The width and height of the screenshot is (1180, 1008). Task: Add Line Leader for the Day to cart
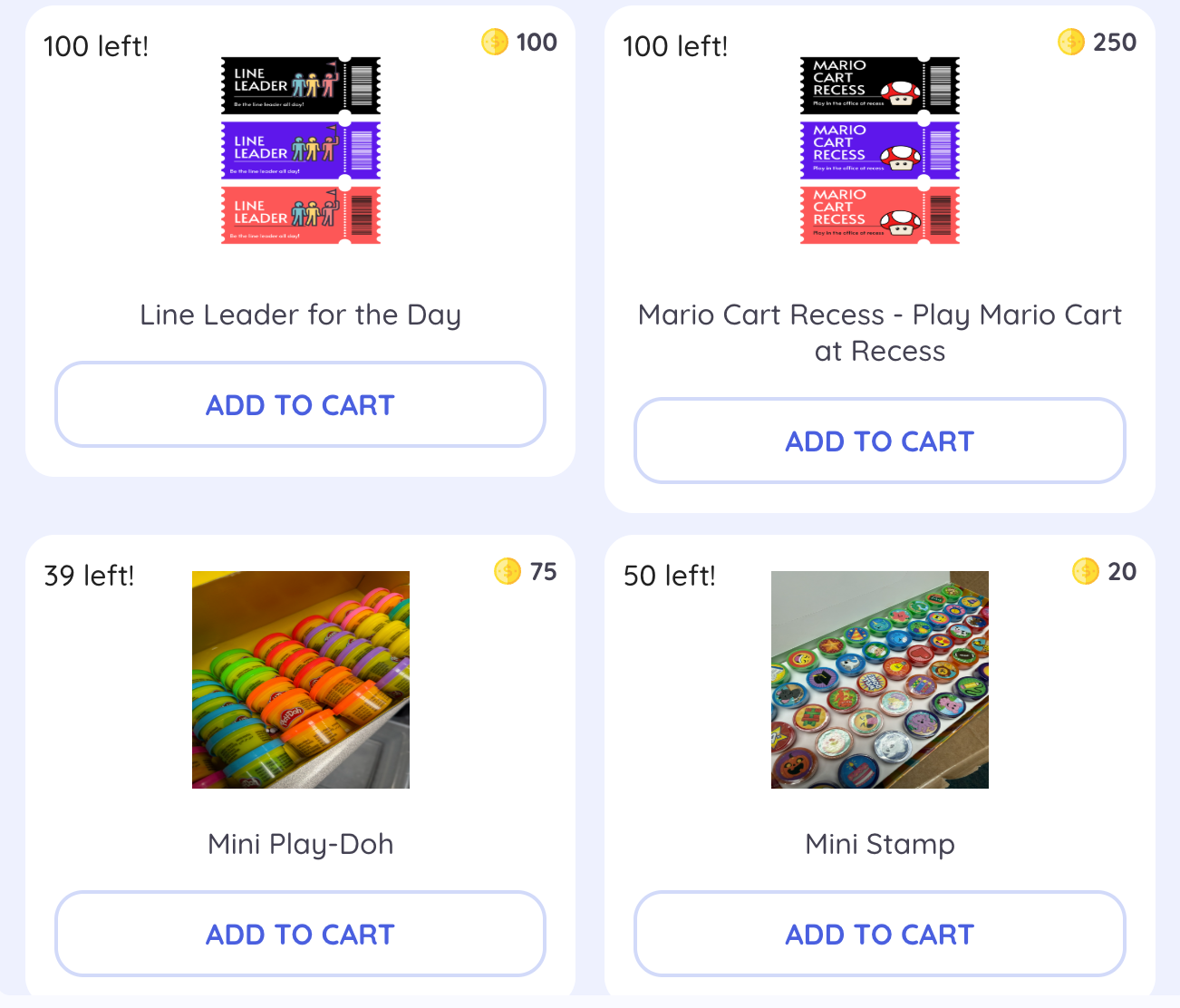click(300, 405)
